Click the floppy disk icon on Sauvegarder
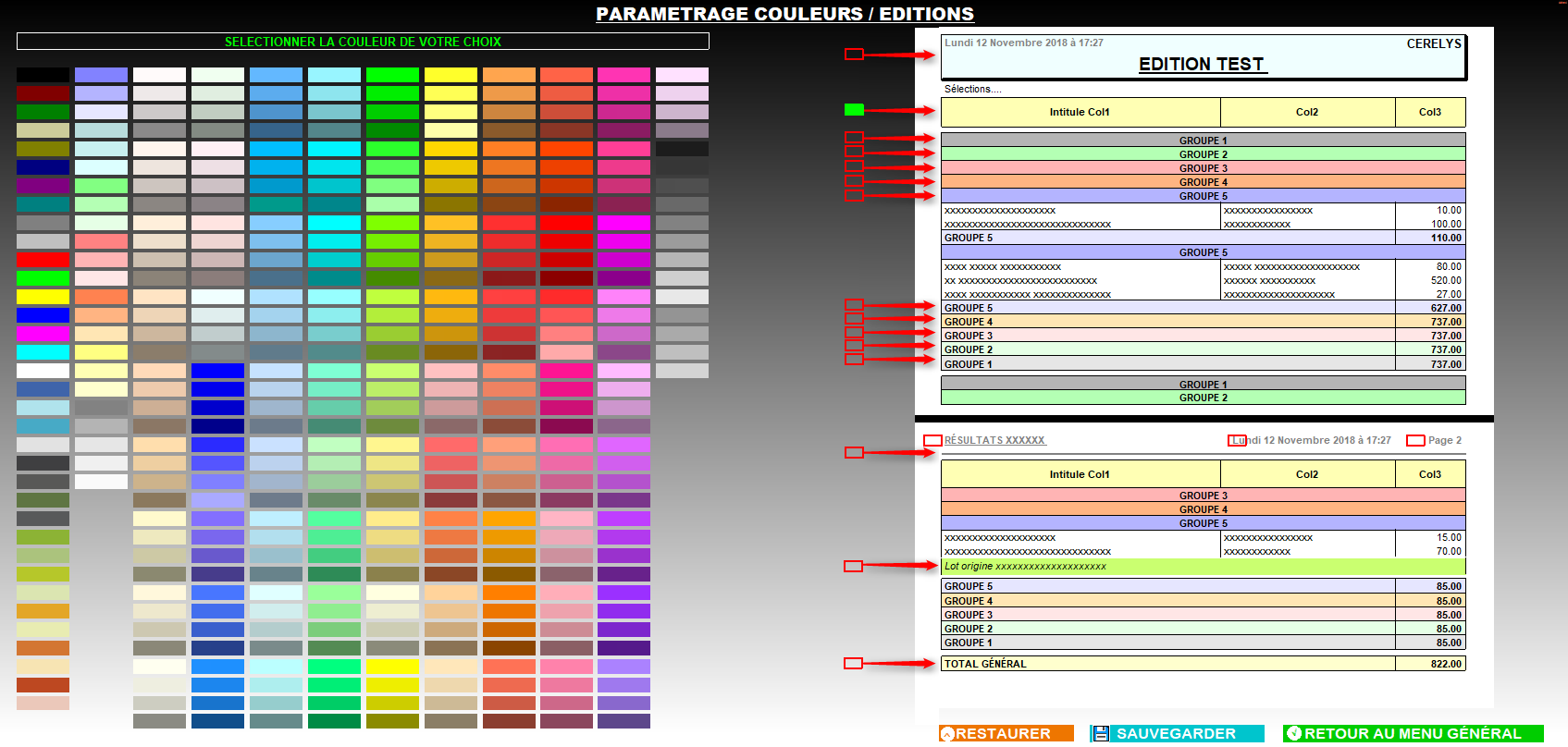1568x747 pixels. click(x=1101, y=734)
